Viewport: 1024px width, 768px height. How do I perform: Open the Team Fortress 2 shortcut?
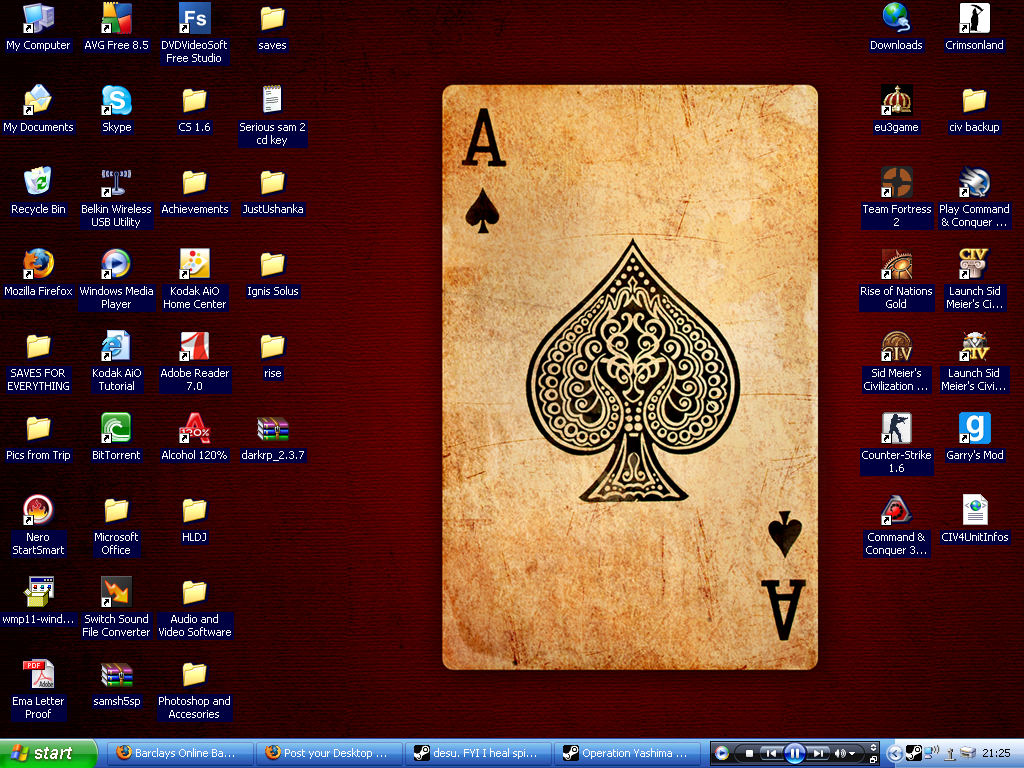tap(896, 184)
